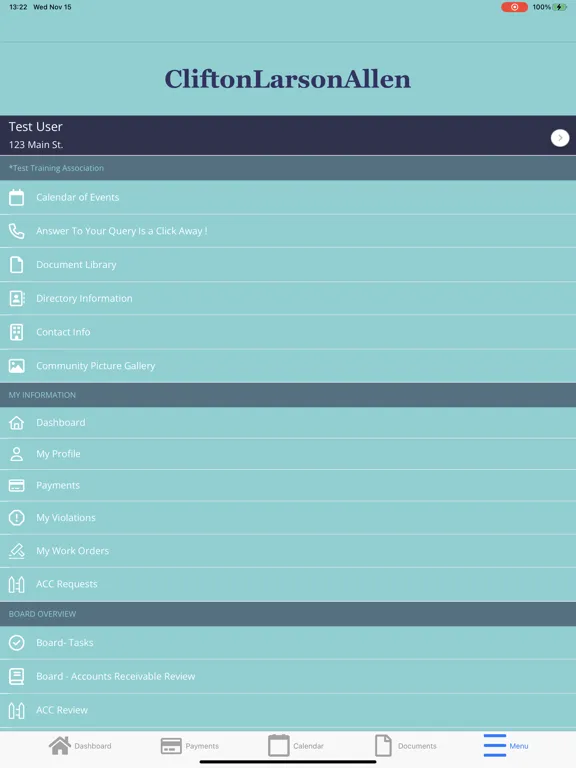
Task: Go to ACC Requests
Action: pyautogui.click(x=288, y=584)
